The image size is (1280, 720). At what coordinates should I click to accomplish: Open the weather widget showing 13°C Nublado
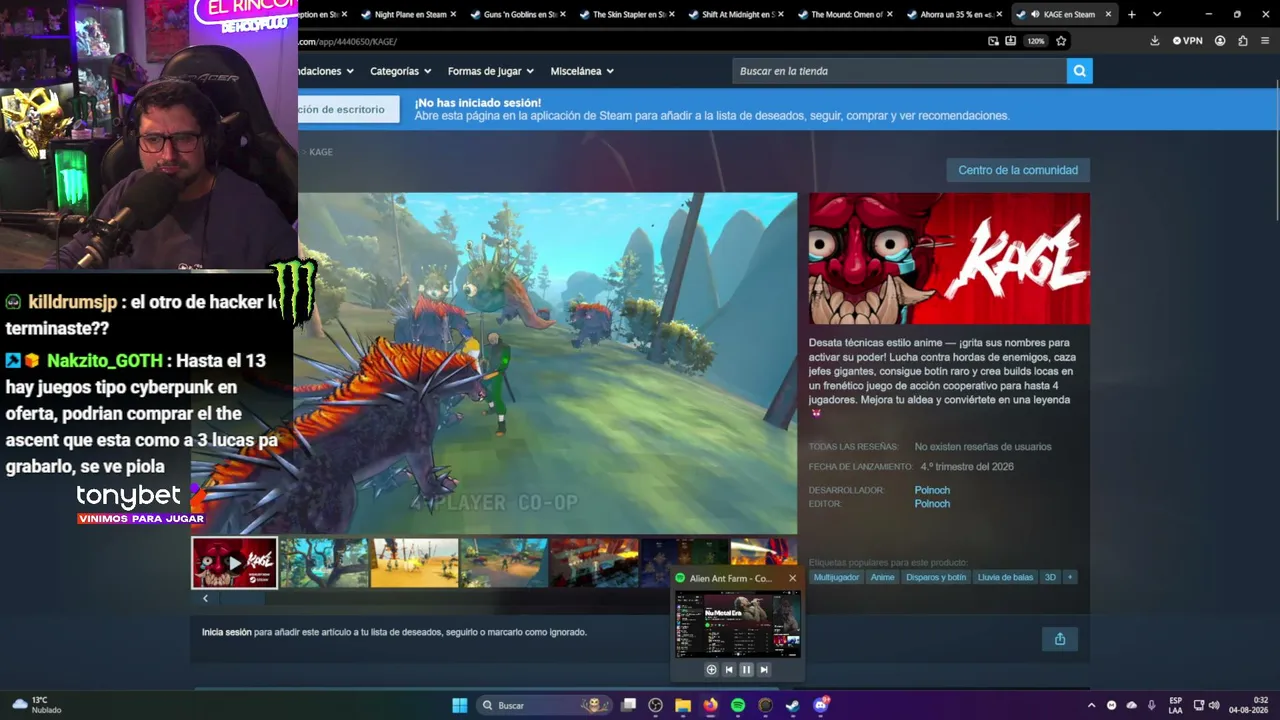coord(39,705)
